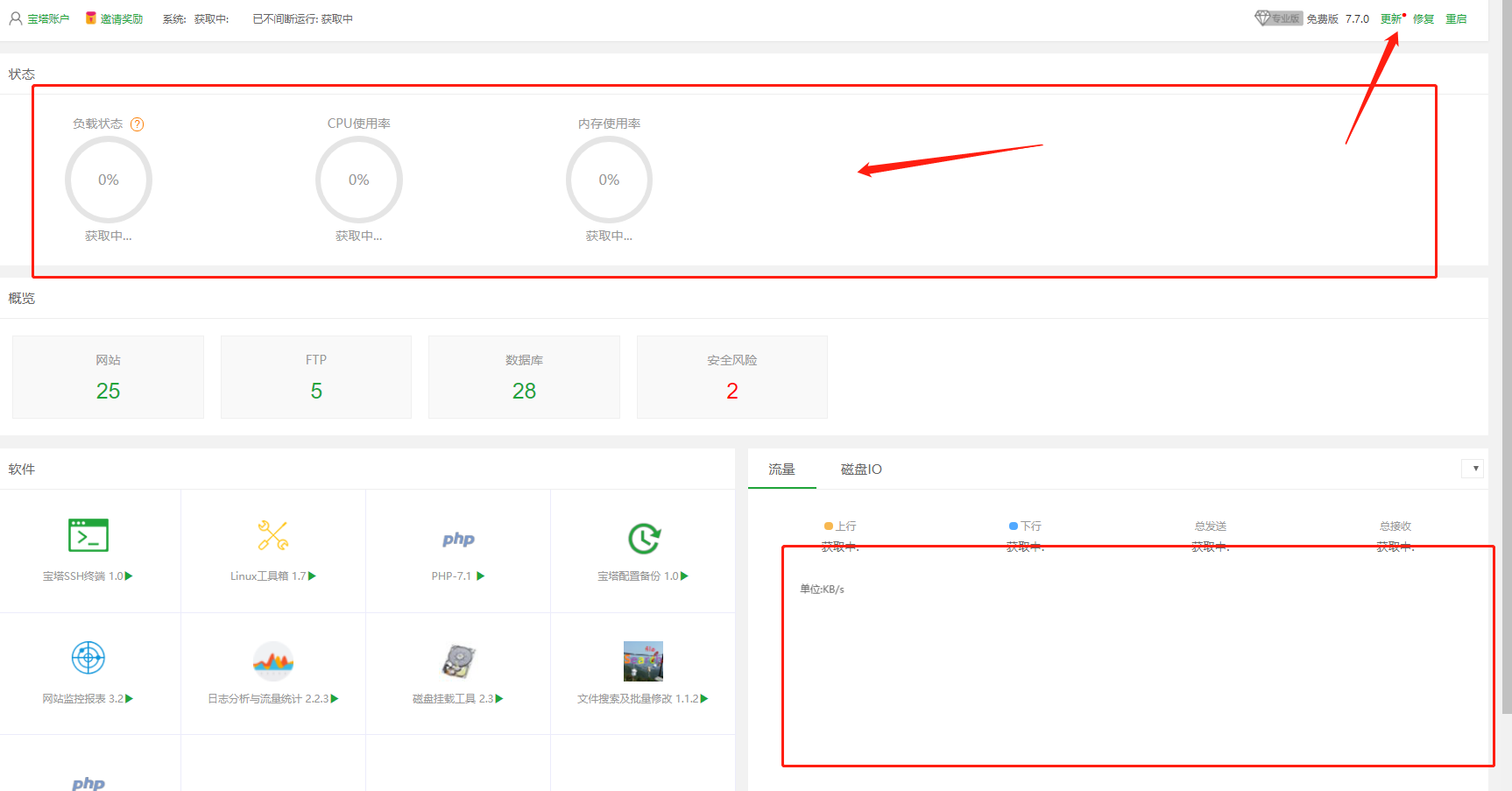Click the CPU使用率 0% gauge
Viewport: 1512px width, 791px height.
click(x=359, y=180)
